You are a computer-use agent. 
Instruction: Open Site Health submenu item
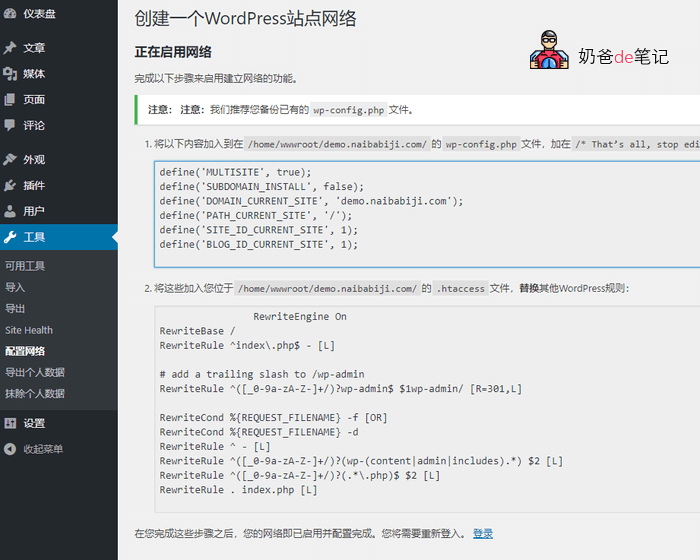pos(29,330)
